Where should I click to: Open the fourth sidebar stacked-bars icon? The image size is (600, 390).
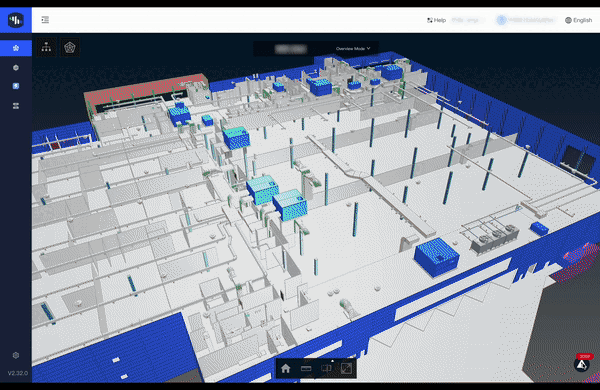click(16, 106)
